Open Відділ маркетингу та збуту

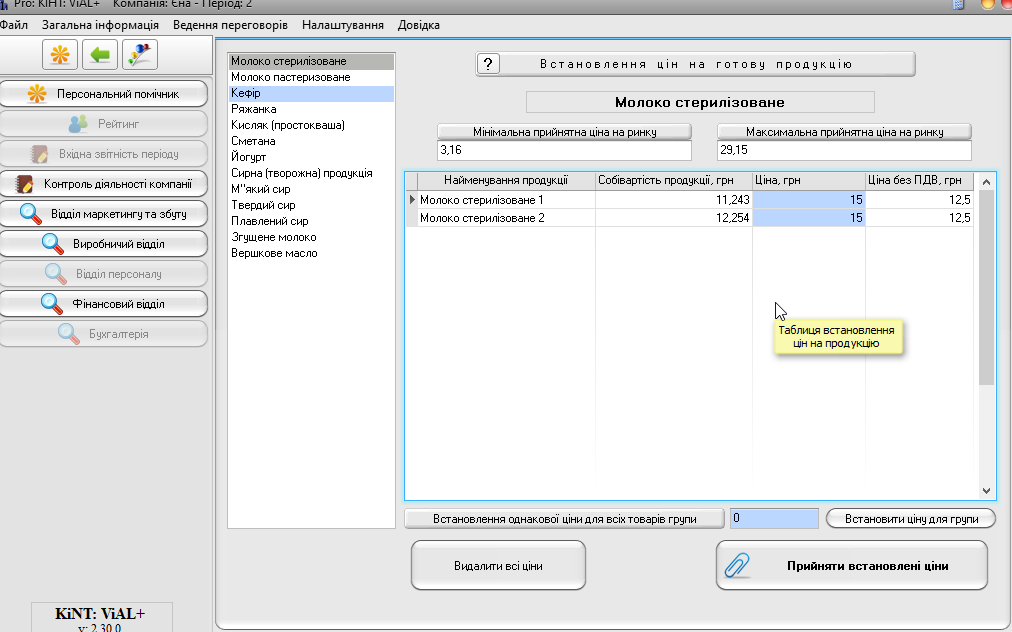[104, 214]
